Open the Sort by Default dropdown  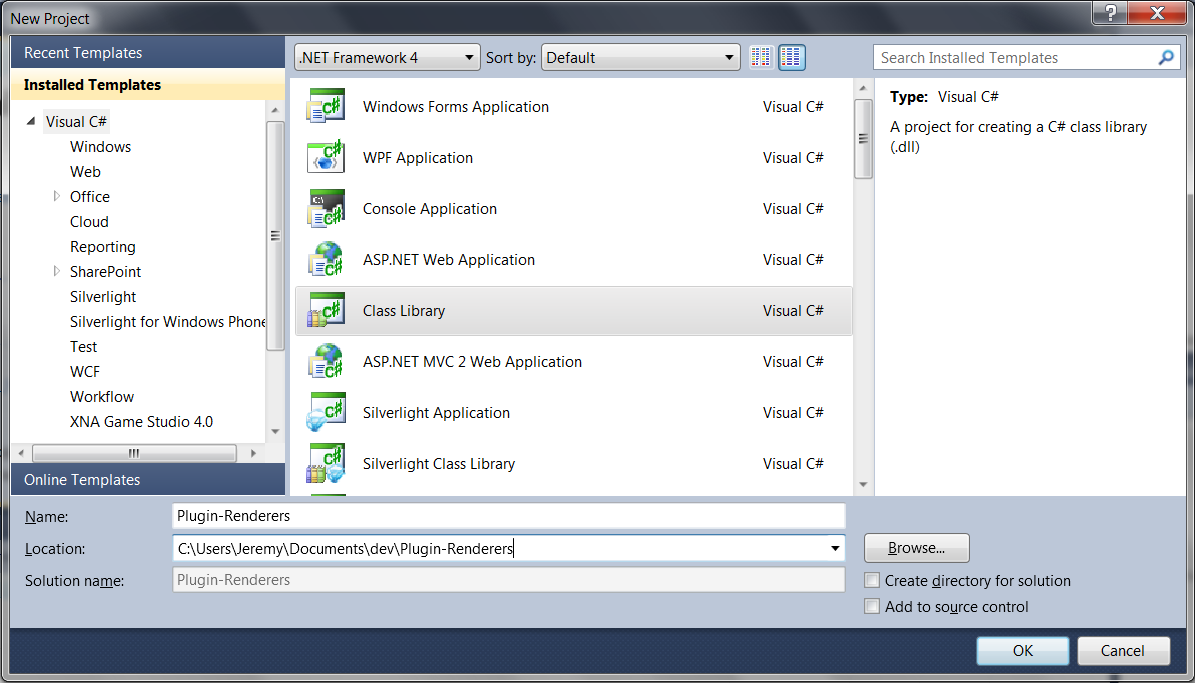click(640, 57)
